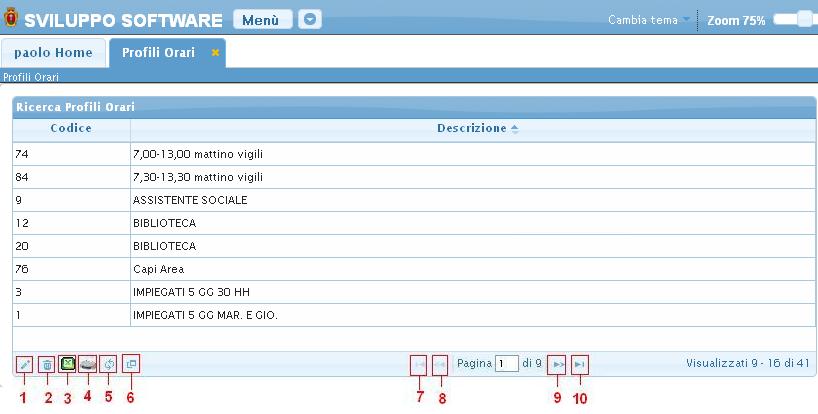This screenshot has height=414, width=818.
Task: Click the pencil edit icon in grid toolbar
Action: point(25,365)
